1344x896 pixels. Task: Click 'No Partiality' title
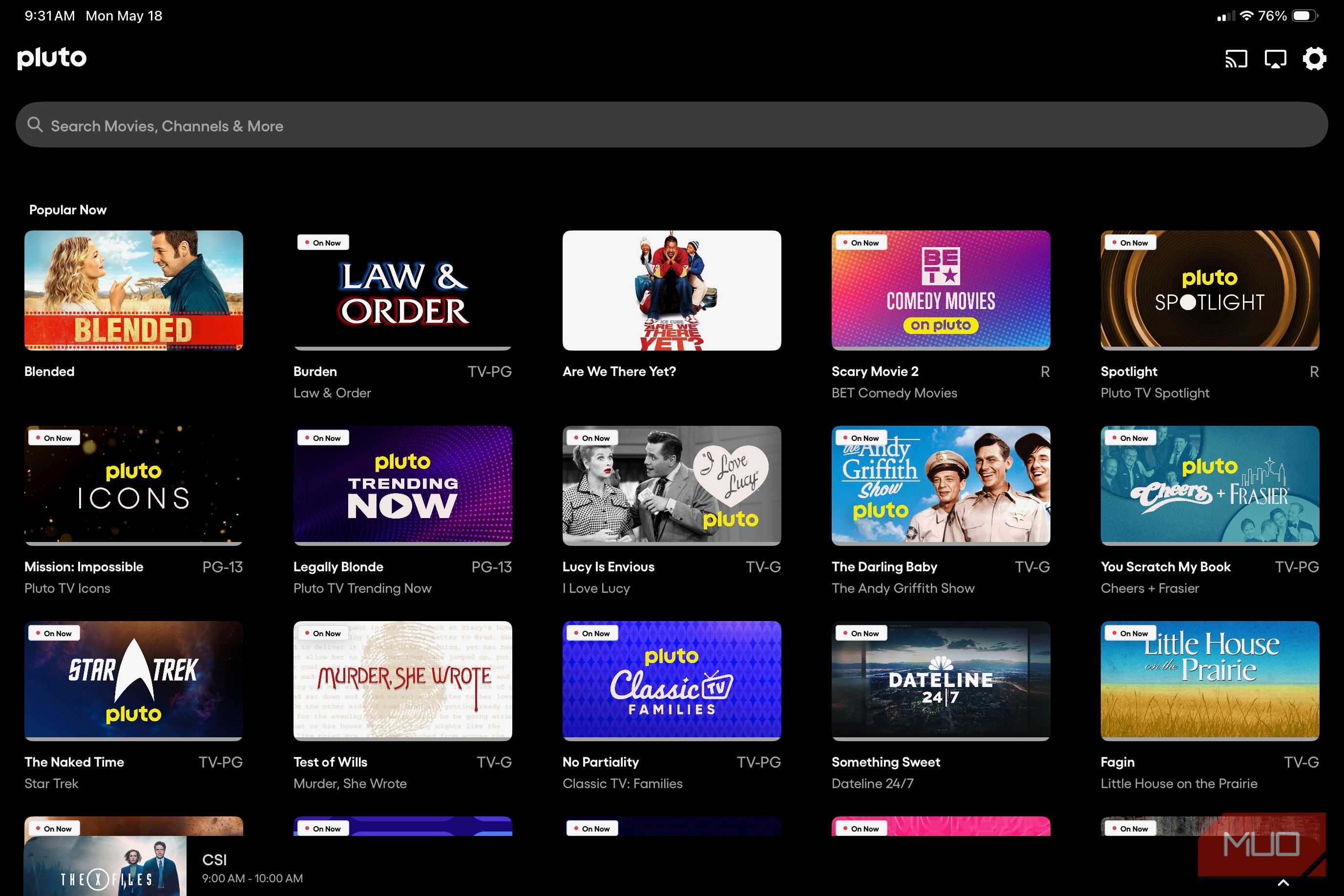(x=601, y=762)
